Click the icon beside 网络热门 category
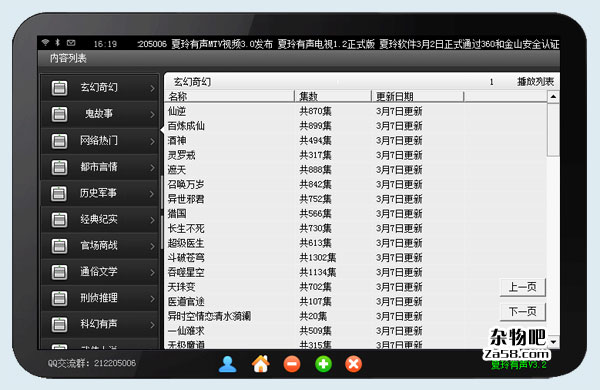Viewport: 600px width, 390px height. (59, 141)
